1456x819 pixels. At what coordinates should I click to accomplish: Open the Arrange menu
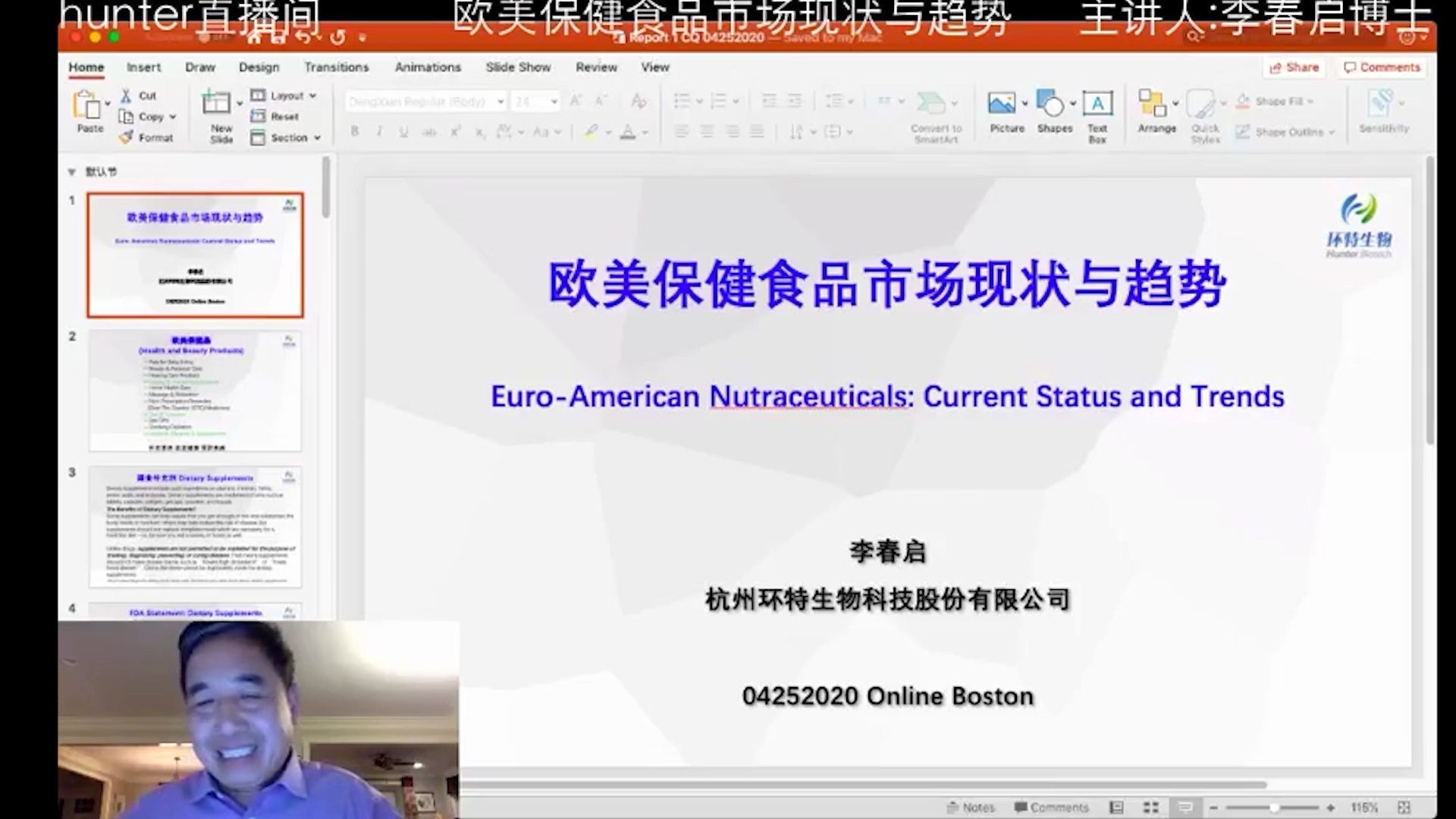(x=1156, y=112)
